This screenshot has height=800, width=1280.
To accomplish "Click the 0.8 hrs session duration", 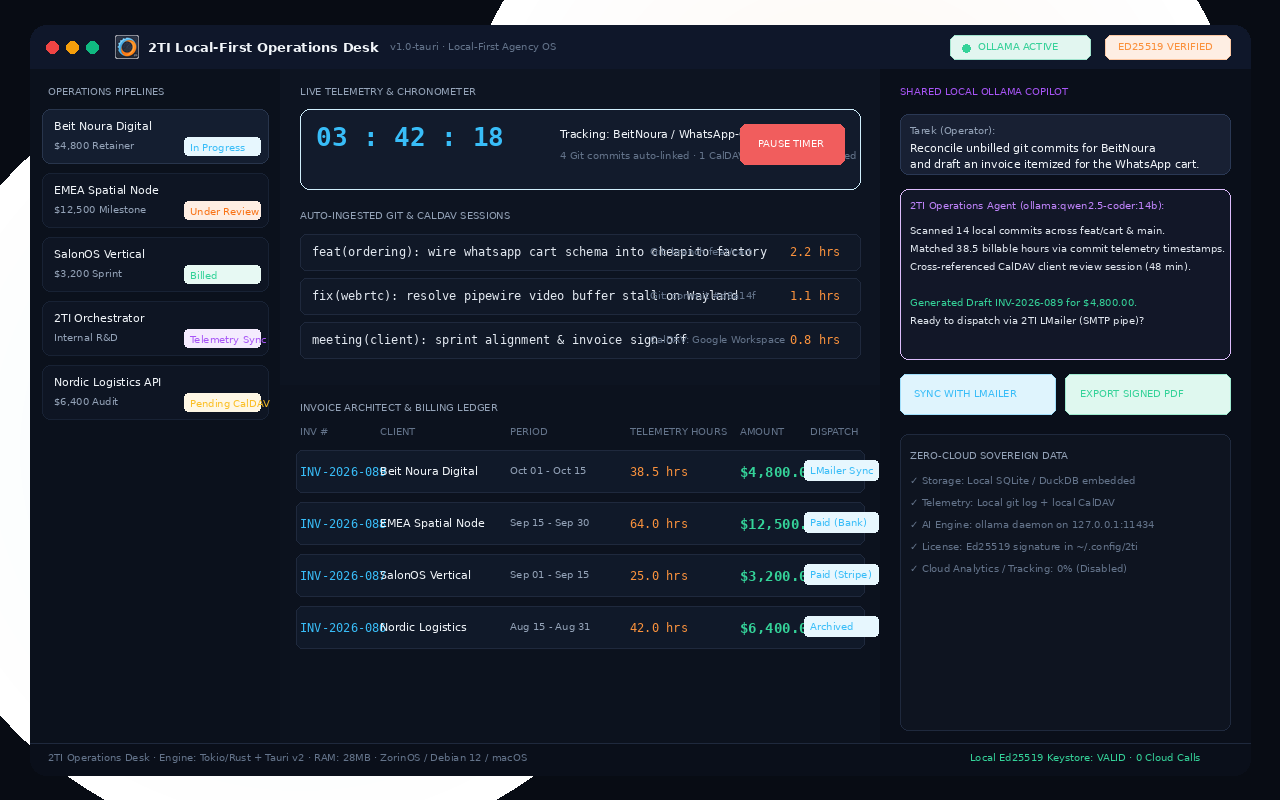I will 815,340.
